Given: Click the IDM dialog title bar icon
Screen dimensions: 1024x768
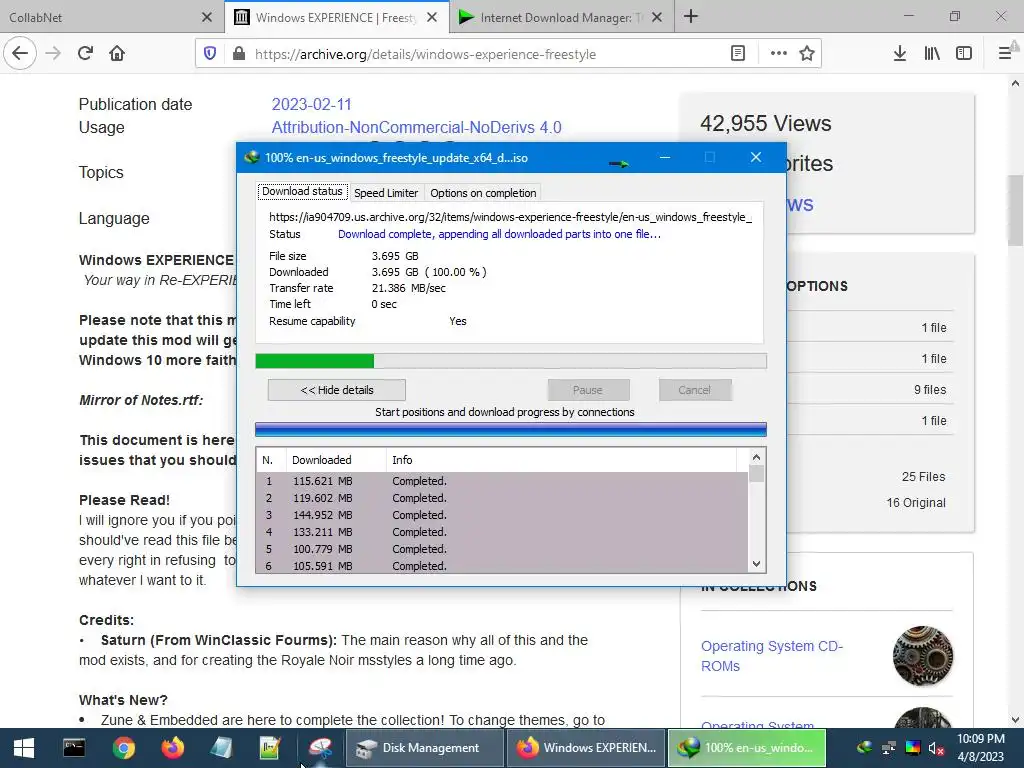Looking at the screenshot, I should pos(252,157).
